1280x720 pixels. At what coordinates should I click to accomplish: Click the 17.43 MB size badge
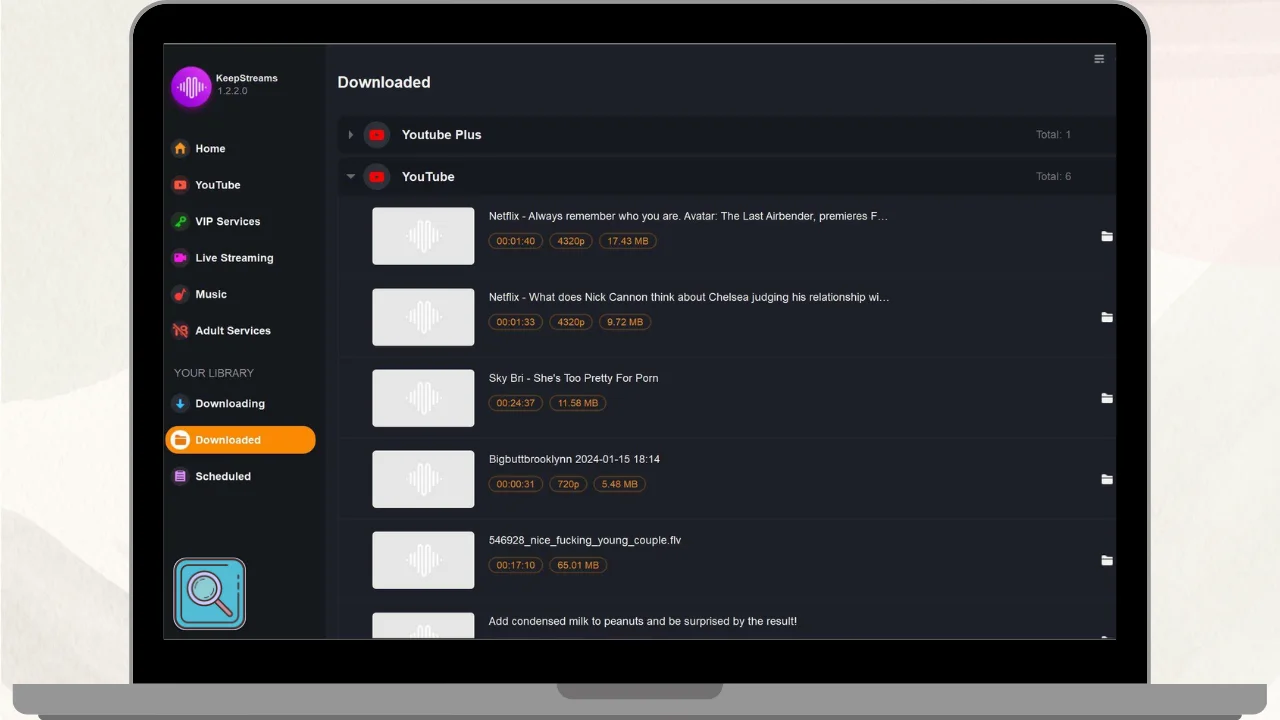[627, 241]
